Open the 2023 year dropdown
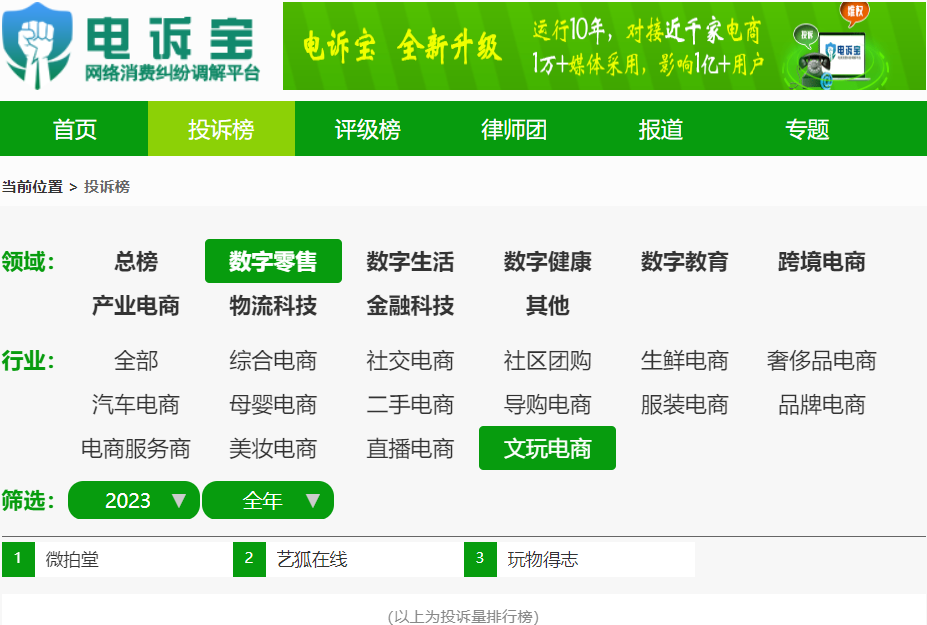This screenshot has width=927, height=625. point(134,500)
